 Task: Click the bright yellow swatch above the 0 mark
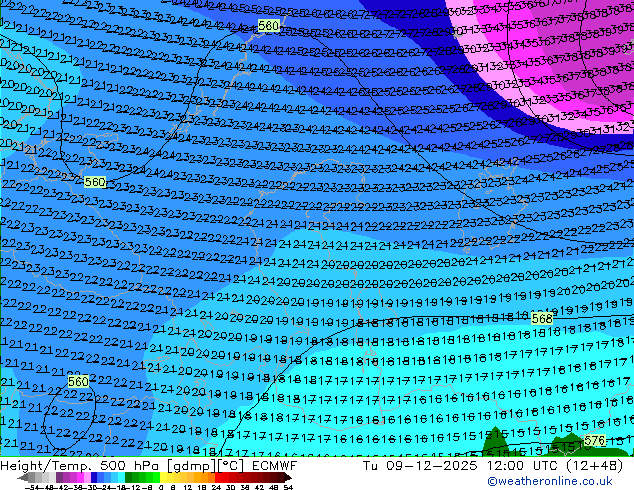click(163, 477)
